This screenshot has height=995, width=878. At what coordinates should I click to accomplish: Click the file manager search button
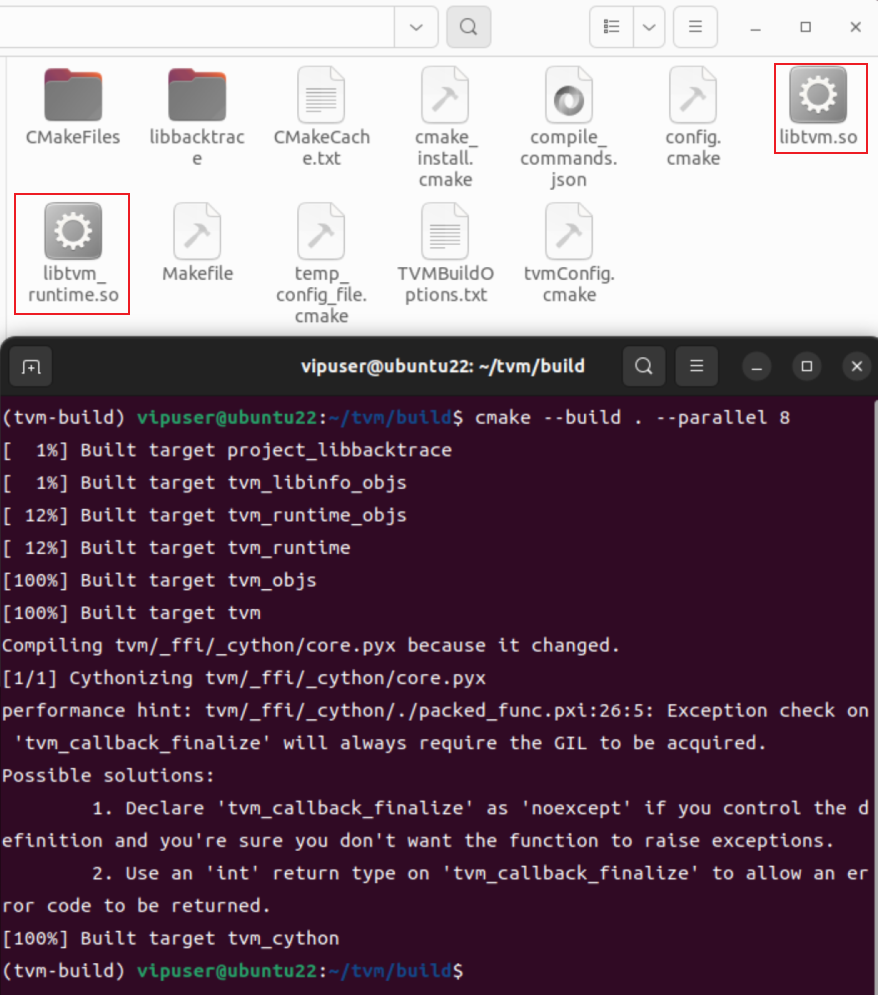468,27
